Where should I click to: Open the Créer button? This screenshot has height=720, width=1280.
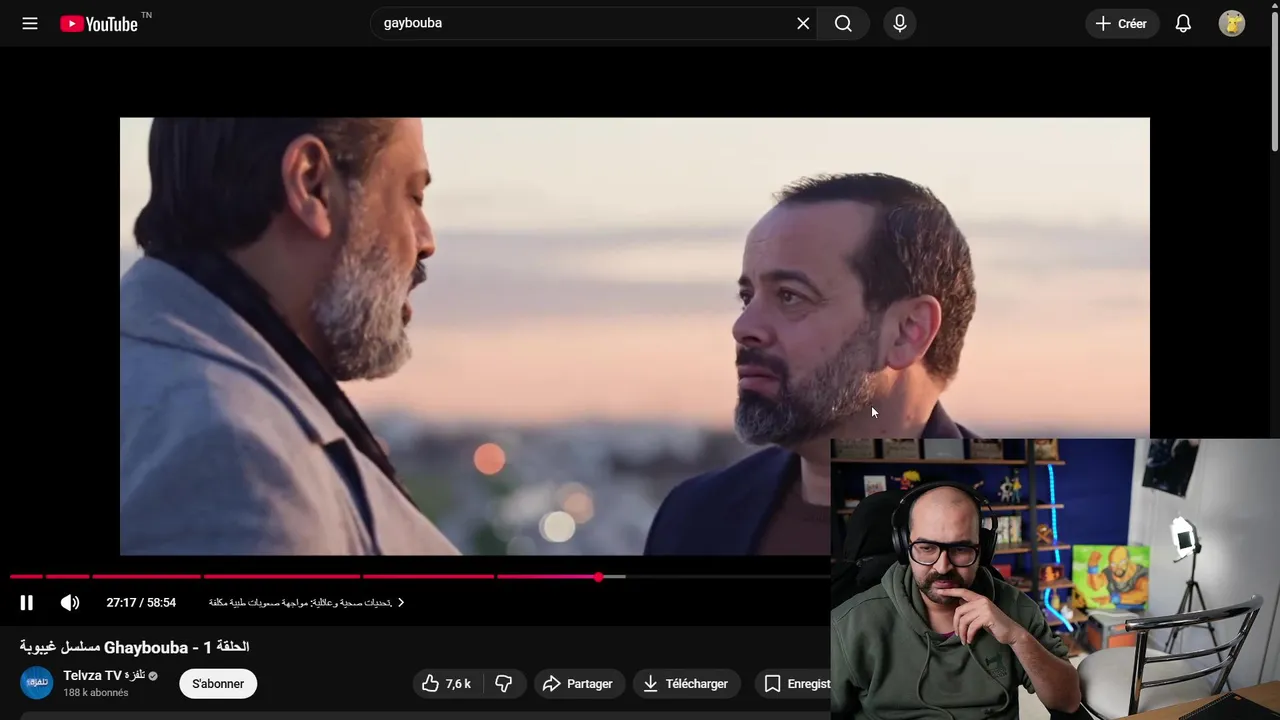click(x=1122, y=23)
